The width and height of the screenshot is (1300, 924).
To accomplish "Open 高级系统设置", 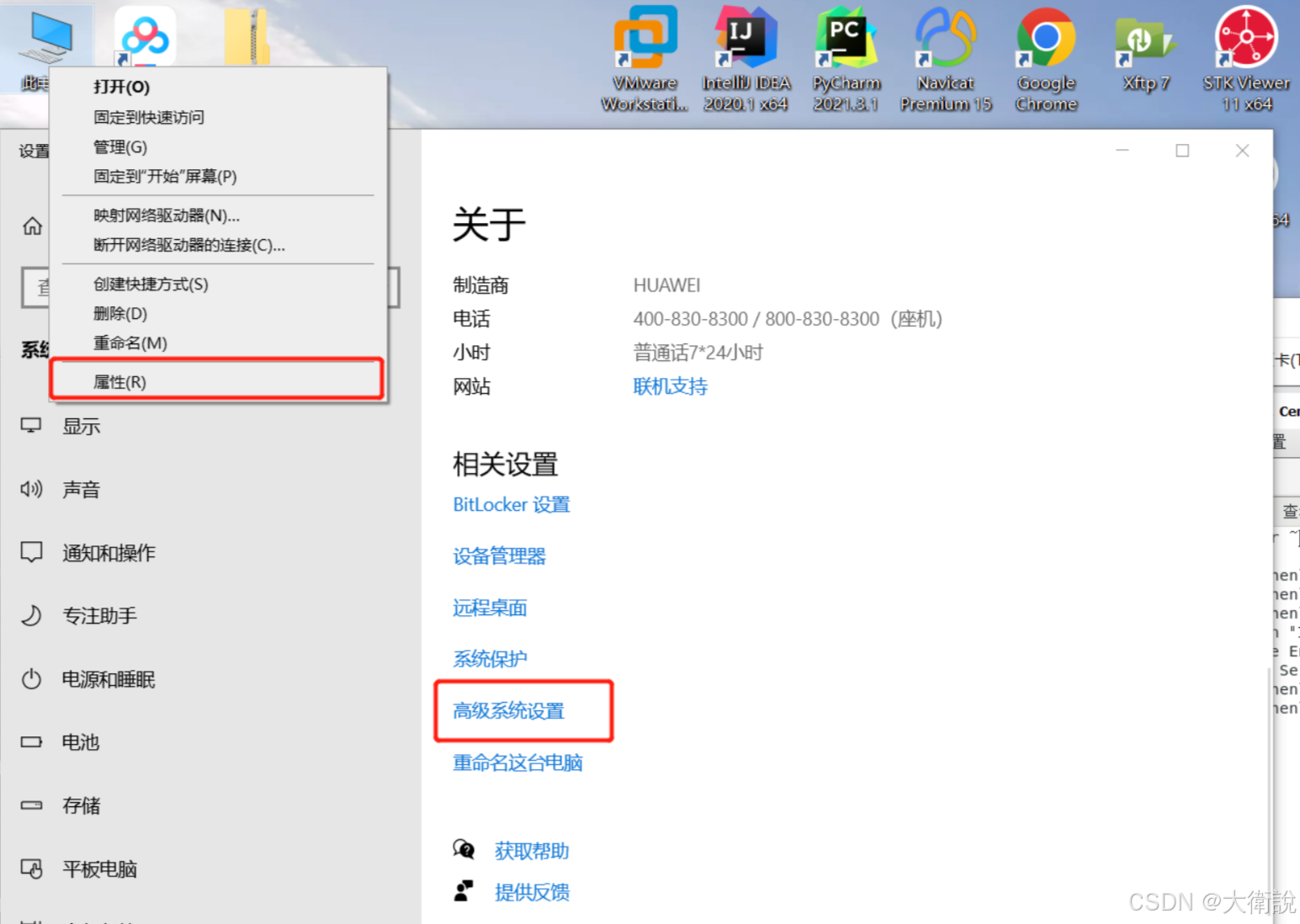I will (x=508, y=711).
